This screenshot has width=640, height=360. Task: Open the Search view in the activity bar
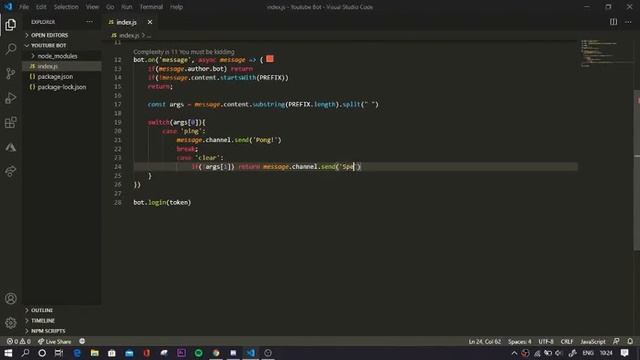11,49
